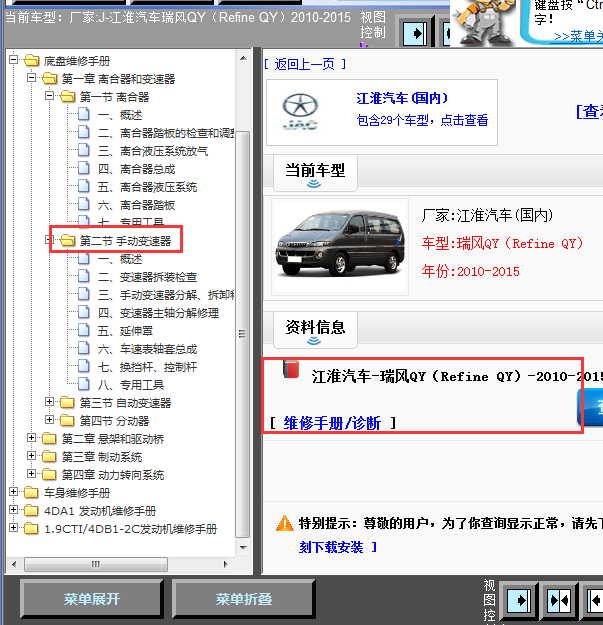Open the 维修手册/诊断 link
603x625 pixels.
click(x=332, y=423)
